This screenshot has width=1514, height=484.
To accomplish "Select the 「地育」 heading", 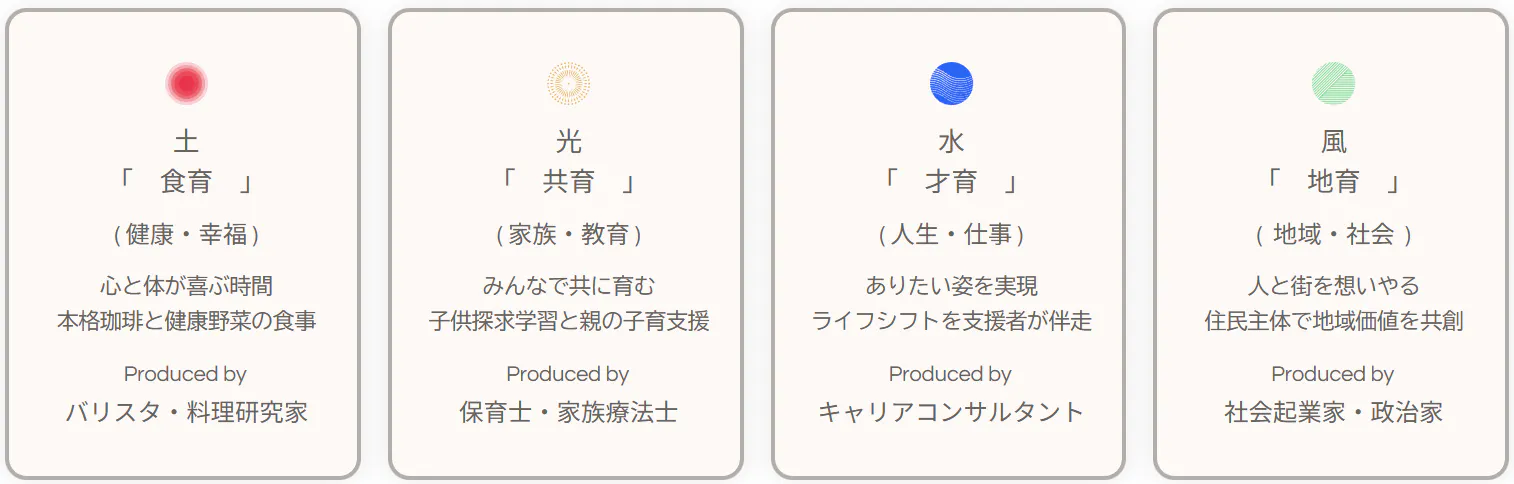I will 1333,182.
